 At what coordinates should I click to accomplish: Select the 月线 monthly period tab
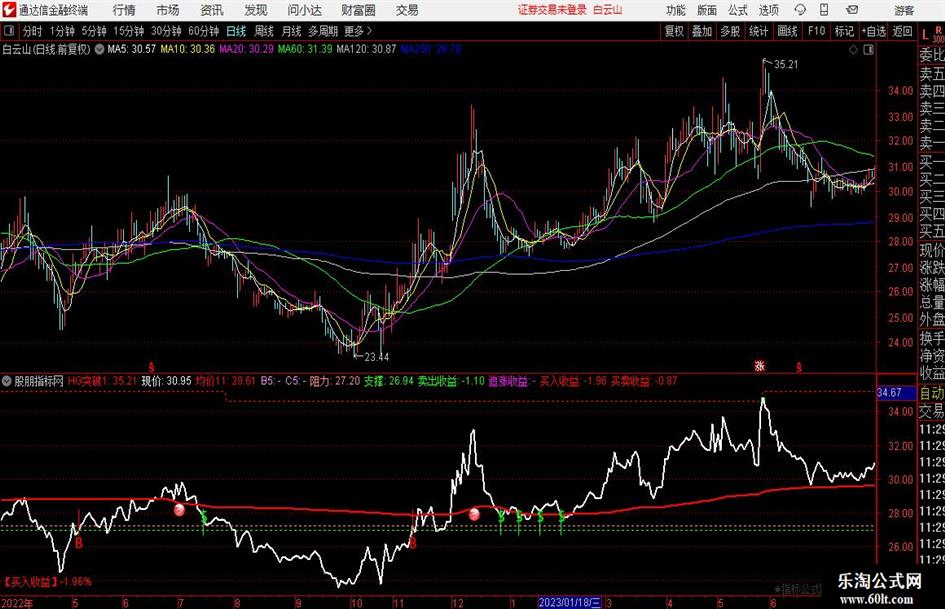coord(291,31)
